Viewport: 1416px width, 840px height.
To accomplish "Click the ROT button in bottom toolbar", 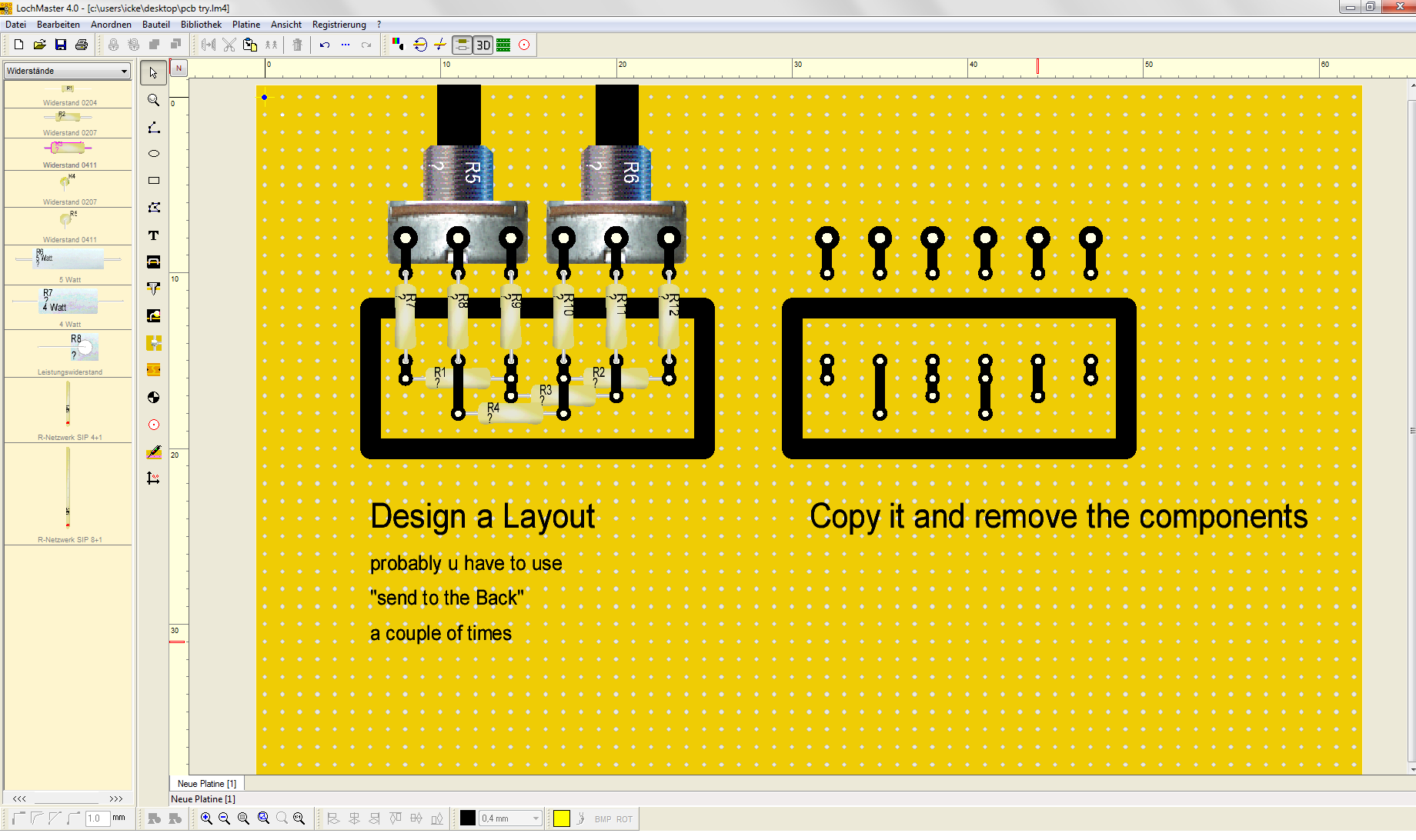I will [624, 819].
